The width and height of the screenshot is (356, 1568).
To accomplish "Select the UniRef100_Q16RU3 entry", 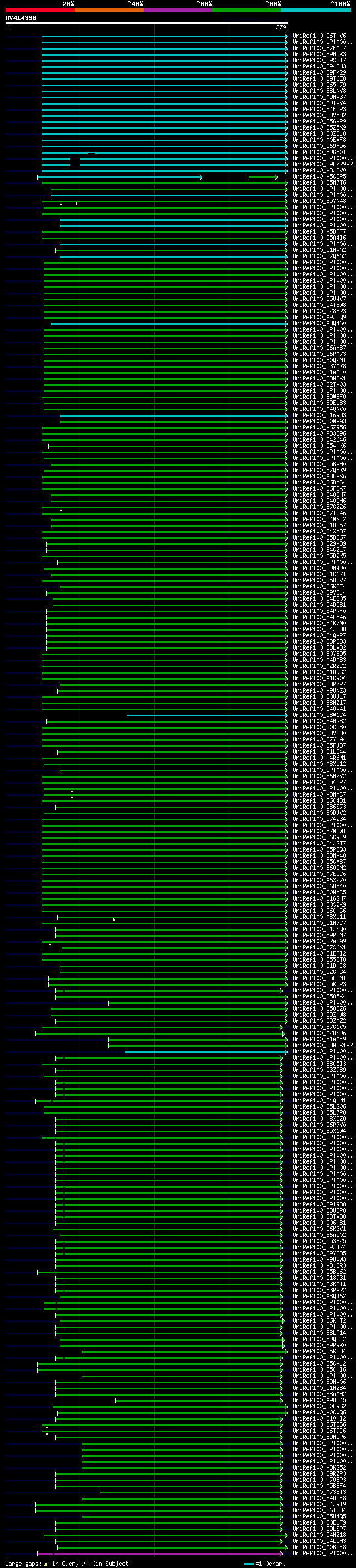I will click(x=319, y=415).
